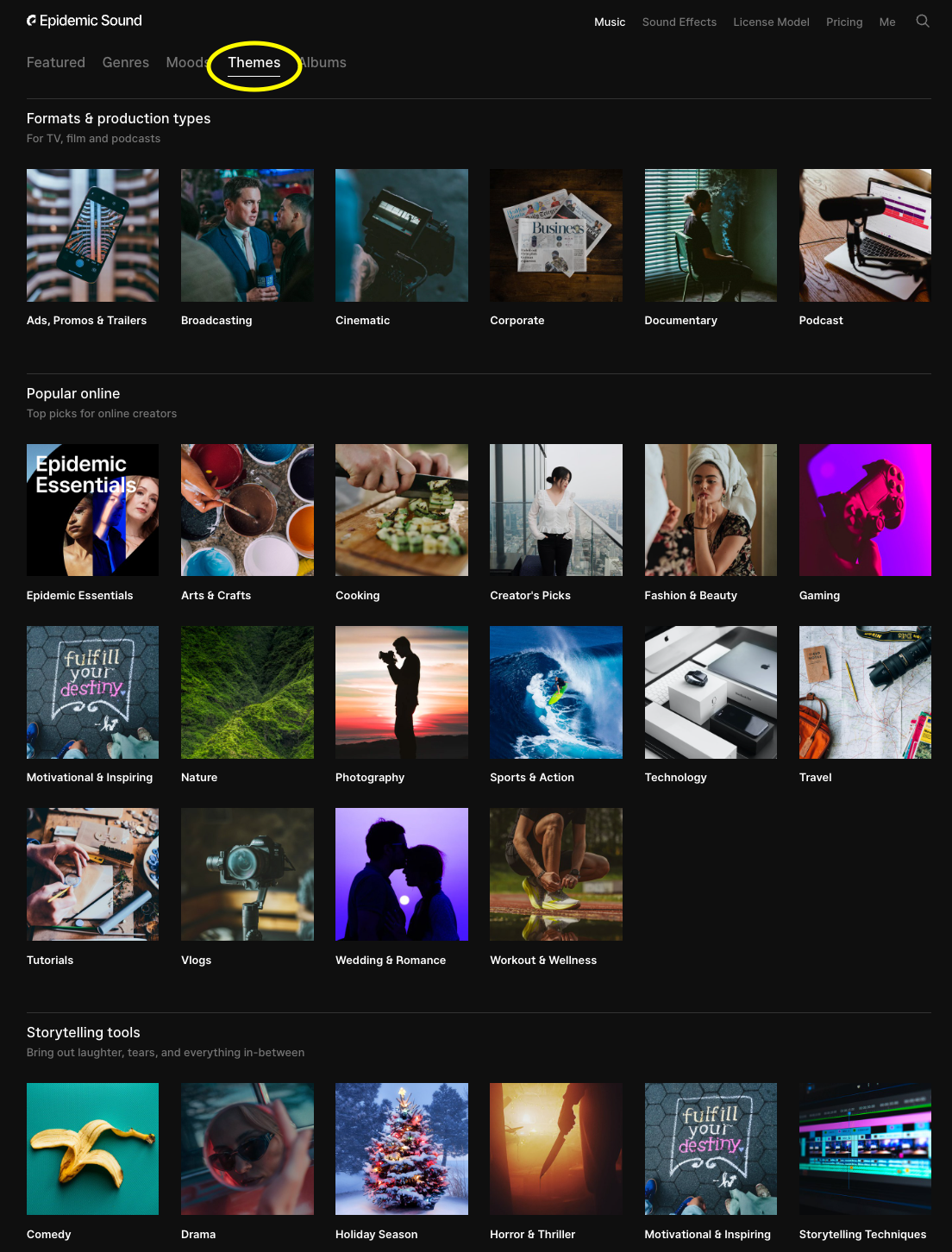The width and height of the screenshot is (952, 1252).
Task: Select the Comedy banana peel thumbnail
Action: tap(92, 1149)
